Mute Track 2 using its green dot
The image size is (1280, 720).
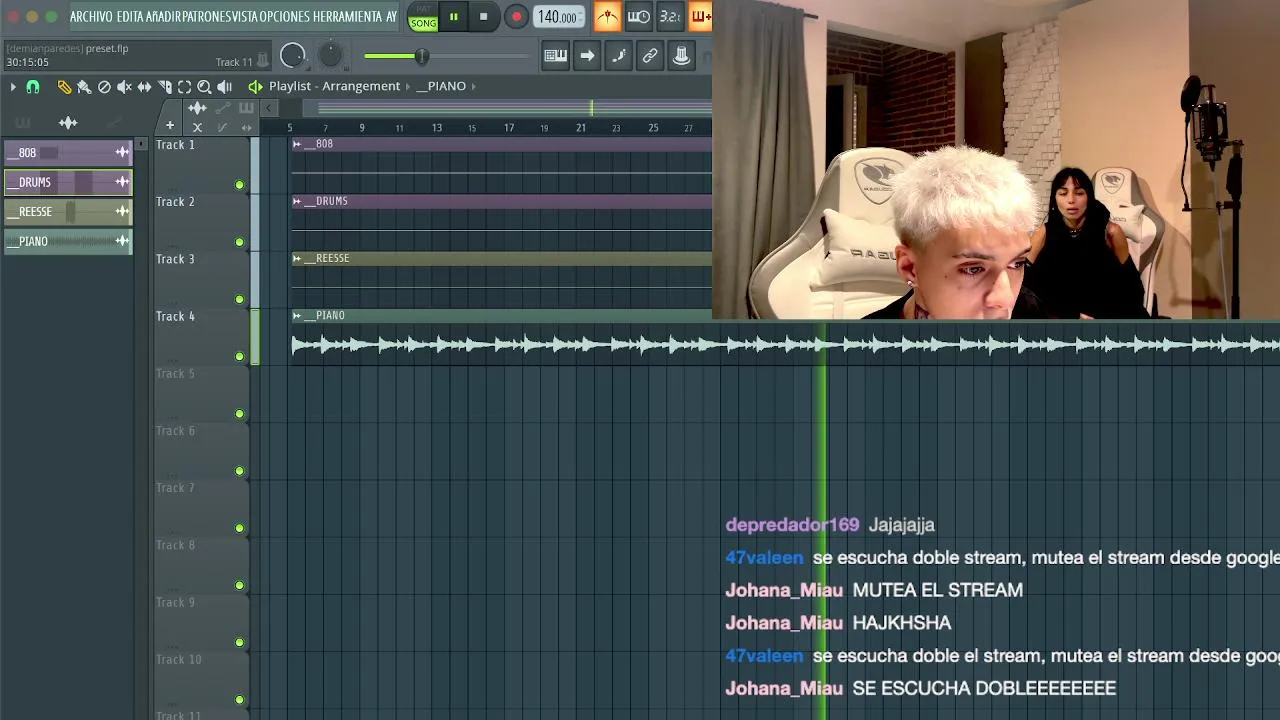pyautogui.click(x=239, y=242)
